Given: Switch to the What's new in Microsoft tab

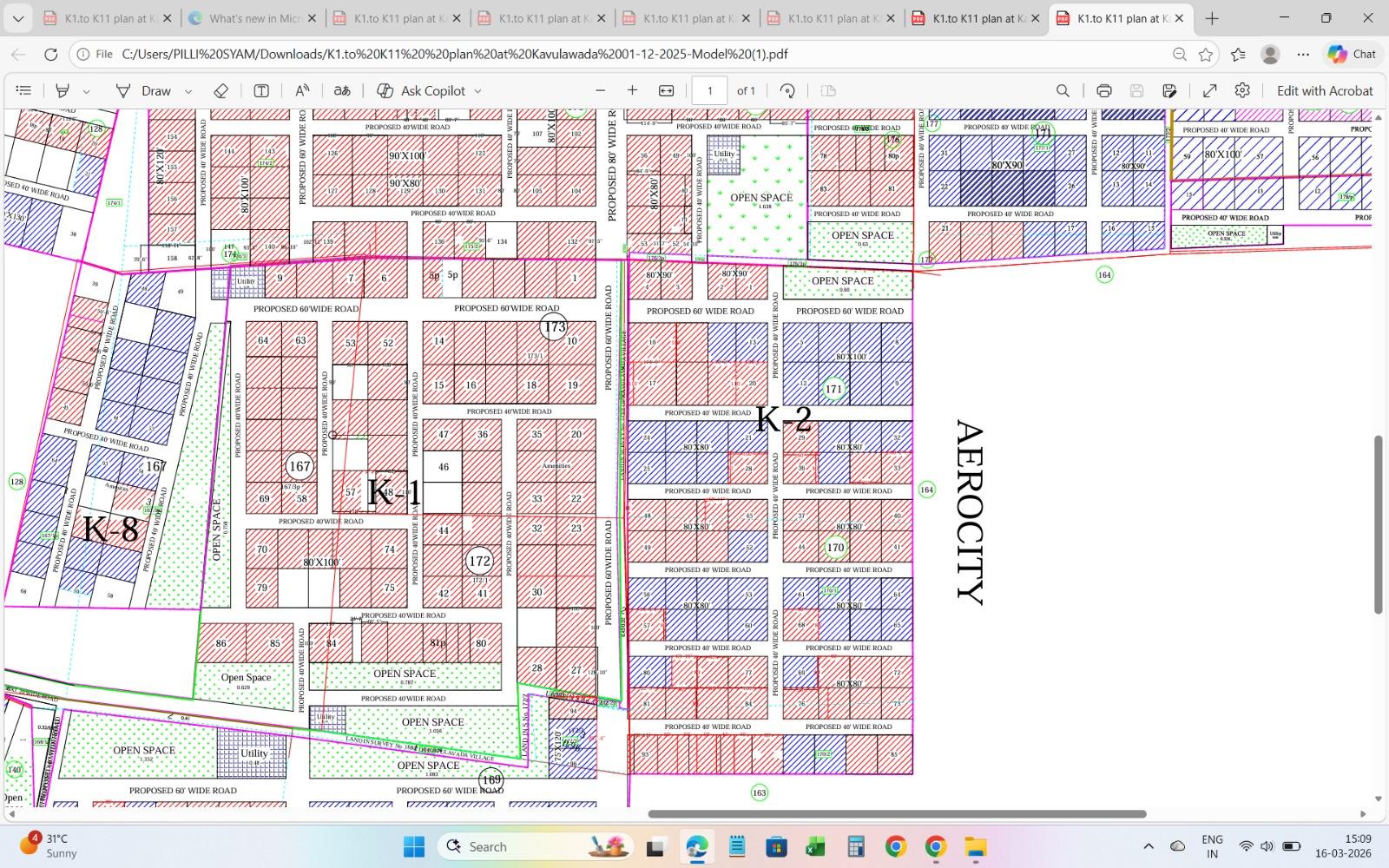Looking at the screenshot, I should [x=251, y=18].
